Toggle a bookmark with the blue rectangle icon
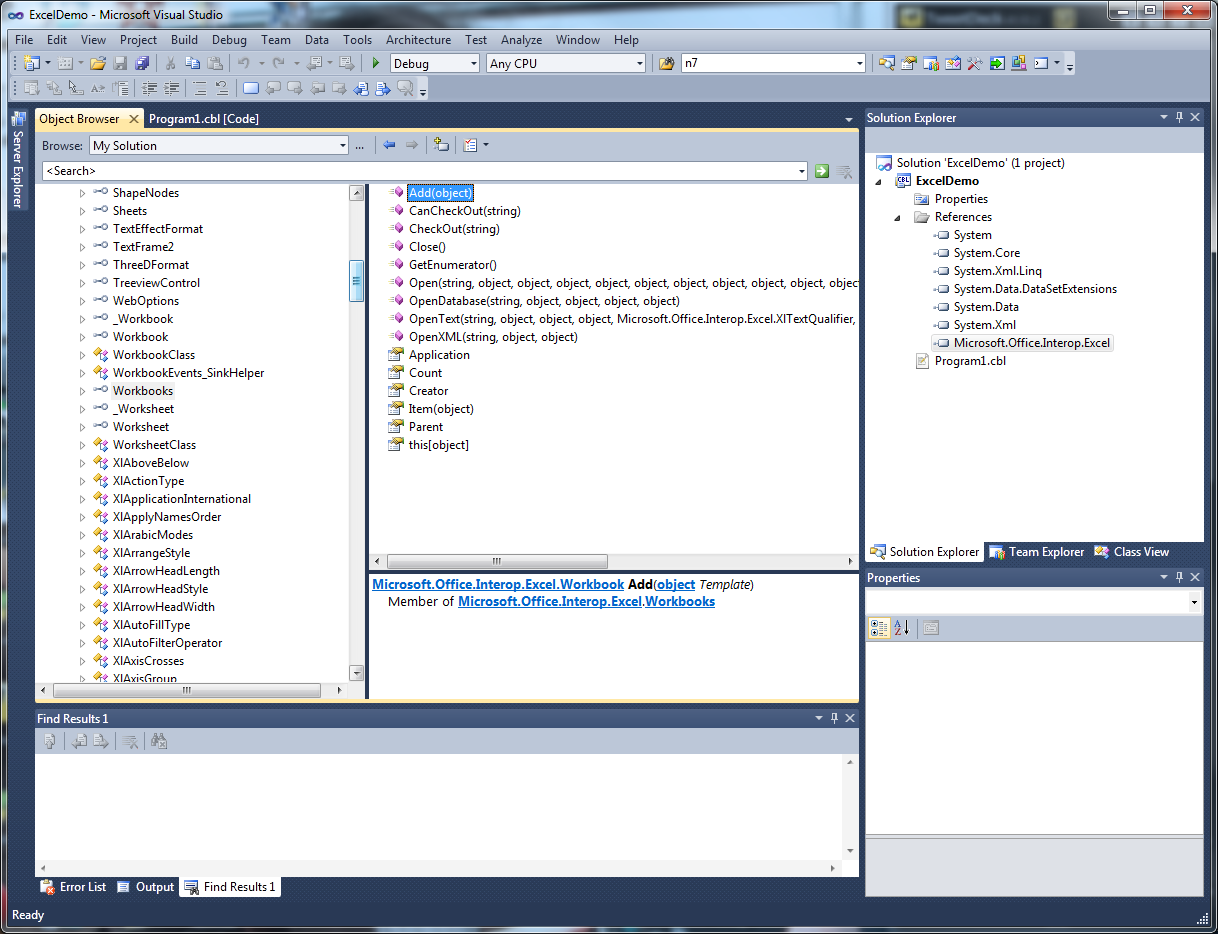The height and width of the screenshot is (934, 1218). coord(250,88)
